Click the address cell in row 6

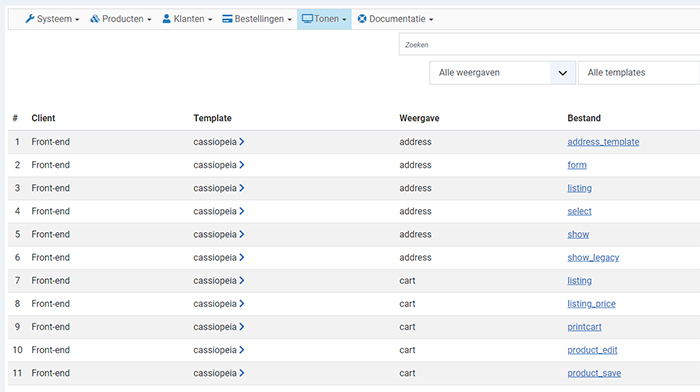(415, 258)
